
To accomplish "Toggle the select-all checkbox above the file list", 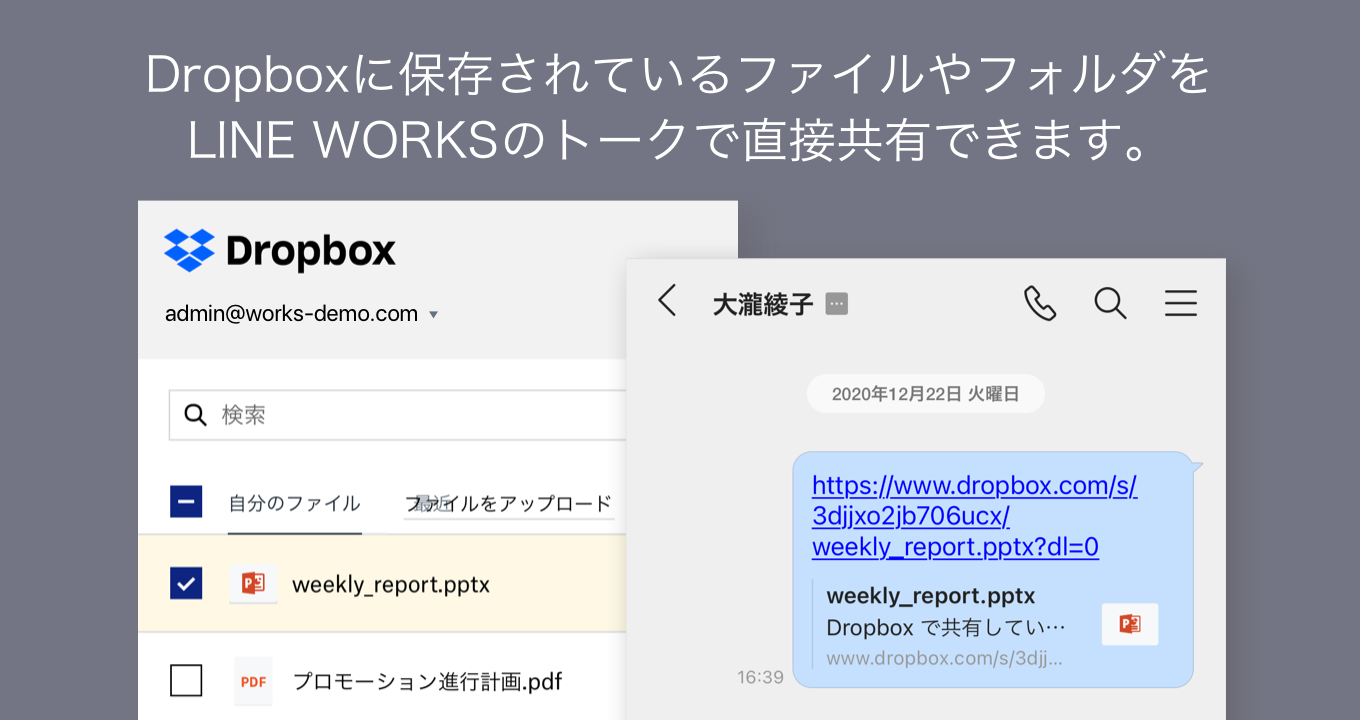I will coord(186,501).
